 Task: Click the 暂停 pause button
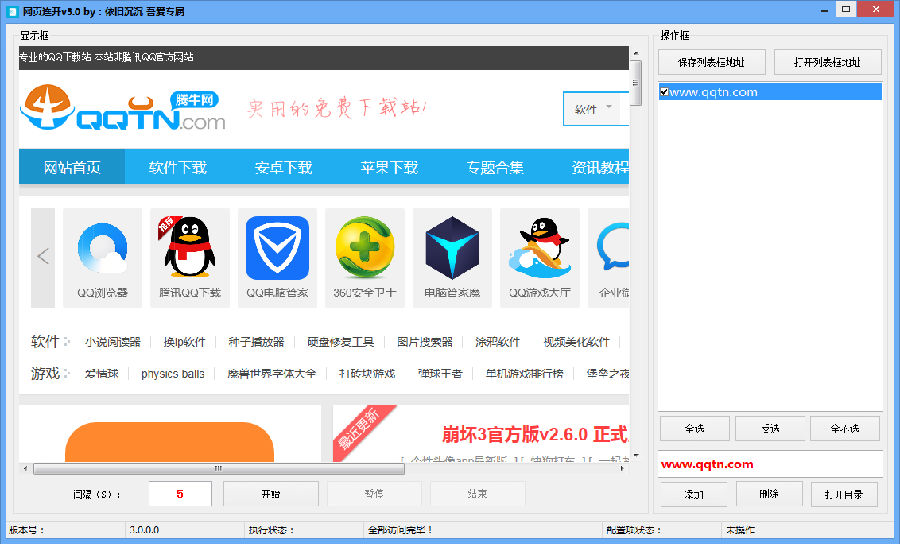pyautogui.click(x=374, y=494)
